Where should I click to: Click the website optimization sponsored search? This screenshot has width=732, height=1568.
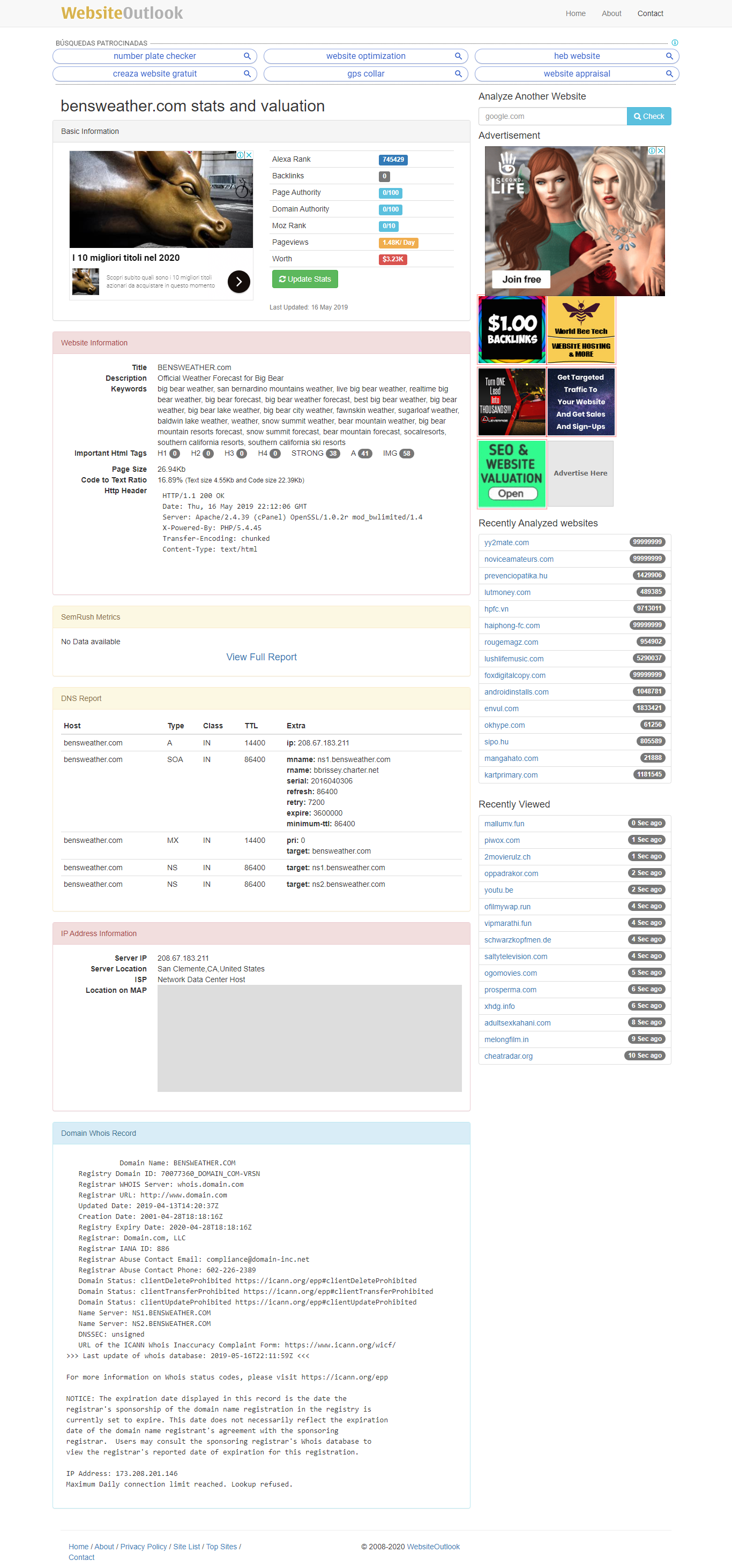coord(365,56)
